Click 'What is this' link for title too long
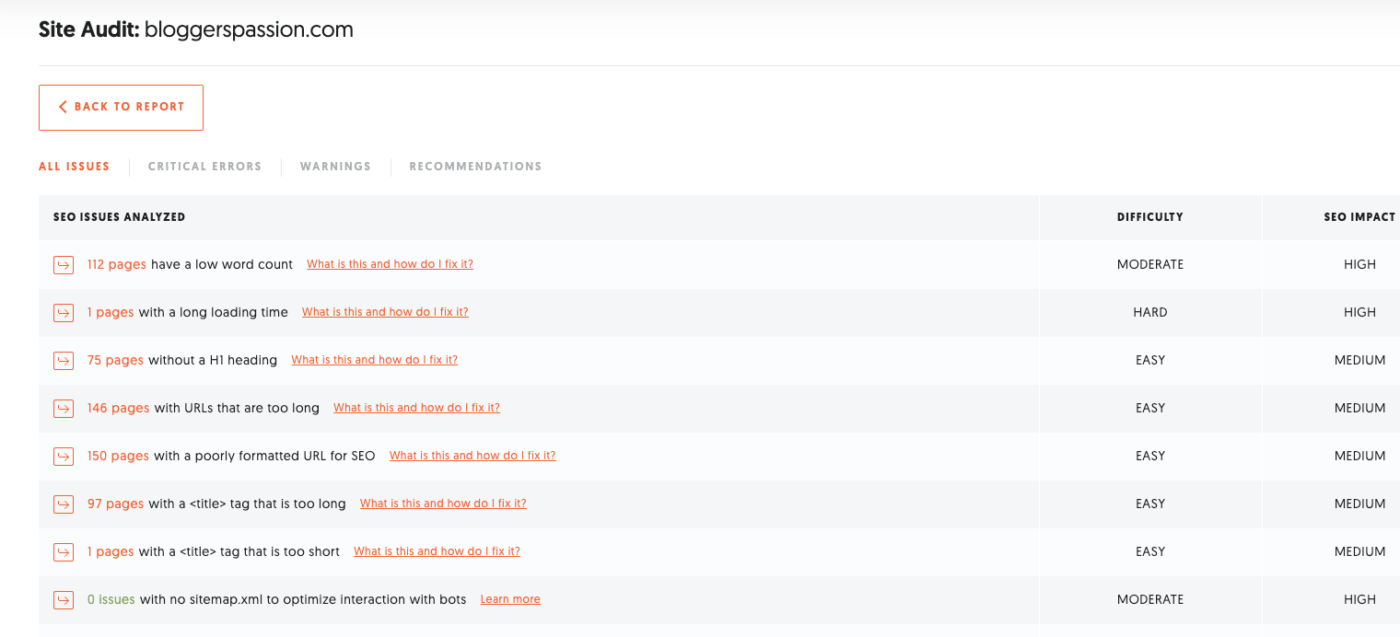 [443, 504]
